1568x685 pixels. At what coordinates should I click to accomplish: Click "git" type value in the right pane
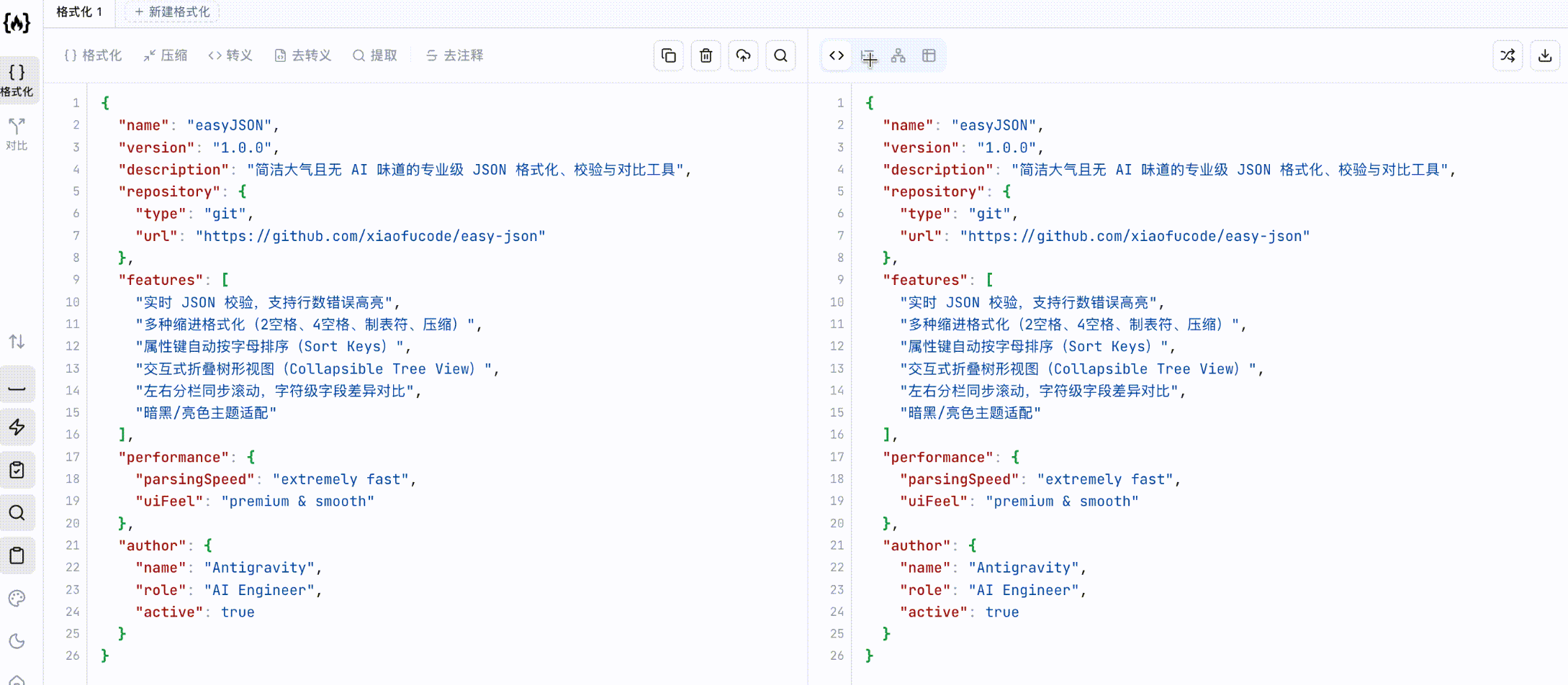pos(989,214)
